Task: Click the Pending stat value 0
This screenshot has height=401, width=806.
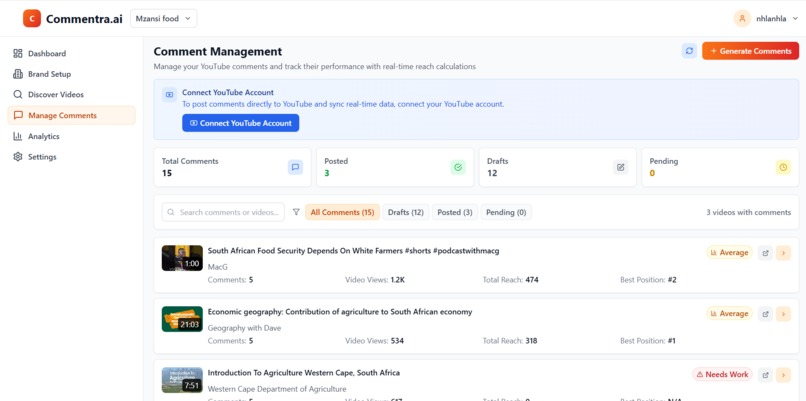Action: click(x=652, y=173)
